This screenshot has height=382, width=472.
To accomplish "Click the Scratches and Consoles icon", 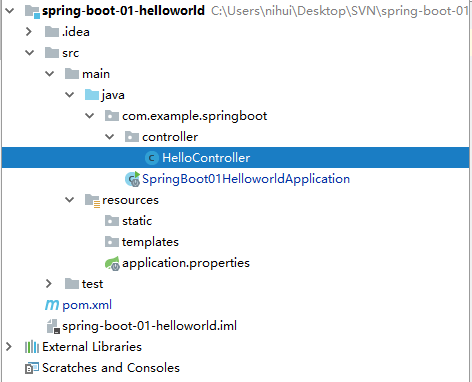I will coord(32,368).
